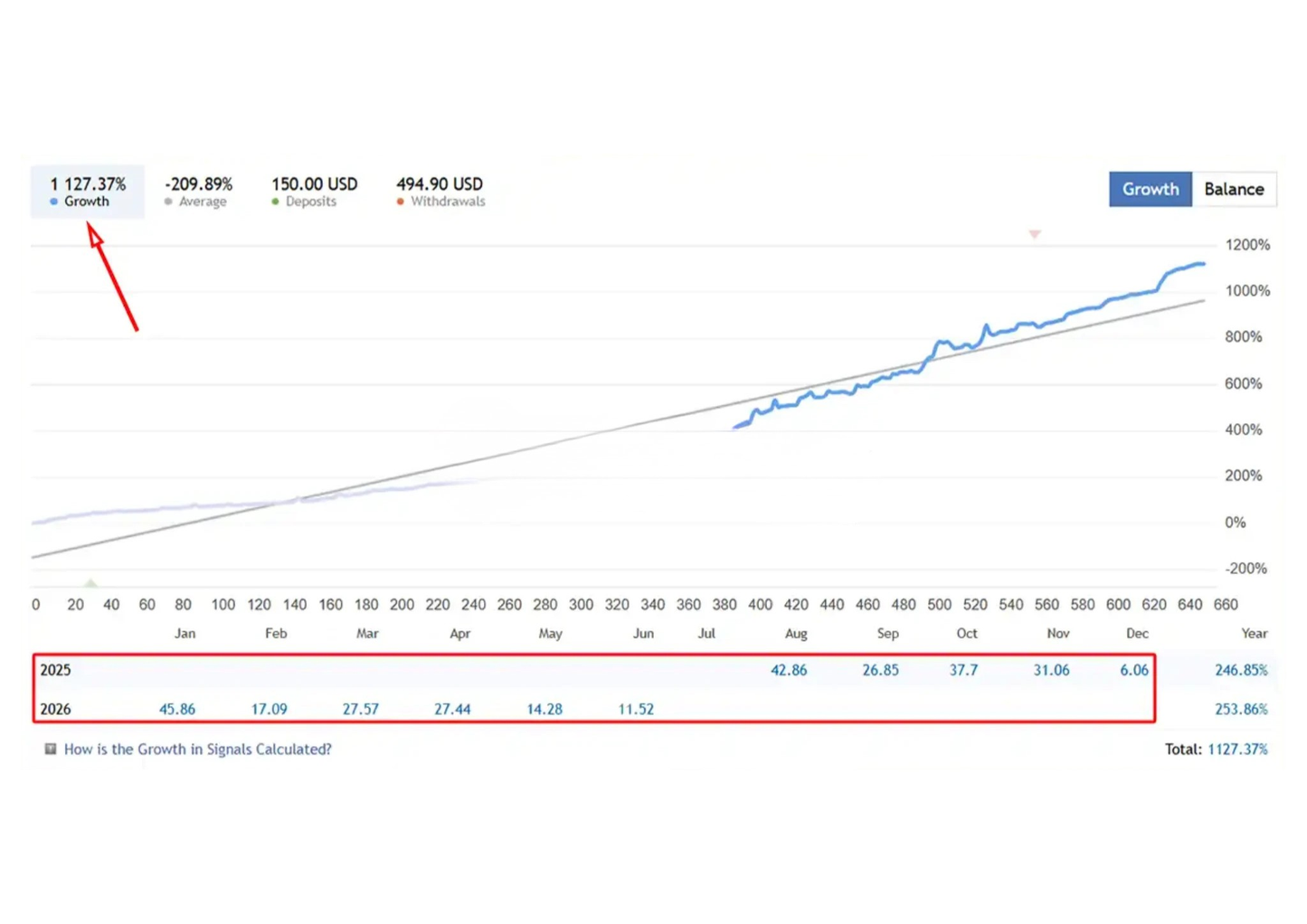
Task: Switch to the Balance tab
Action: pyautogui.click(x=1234, y=189)
